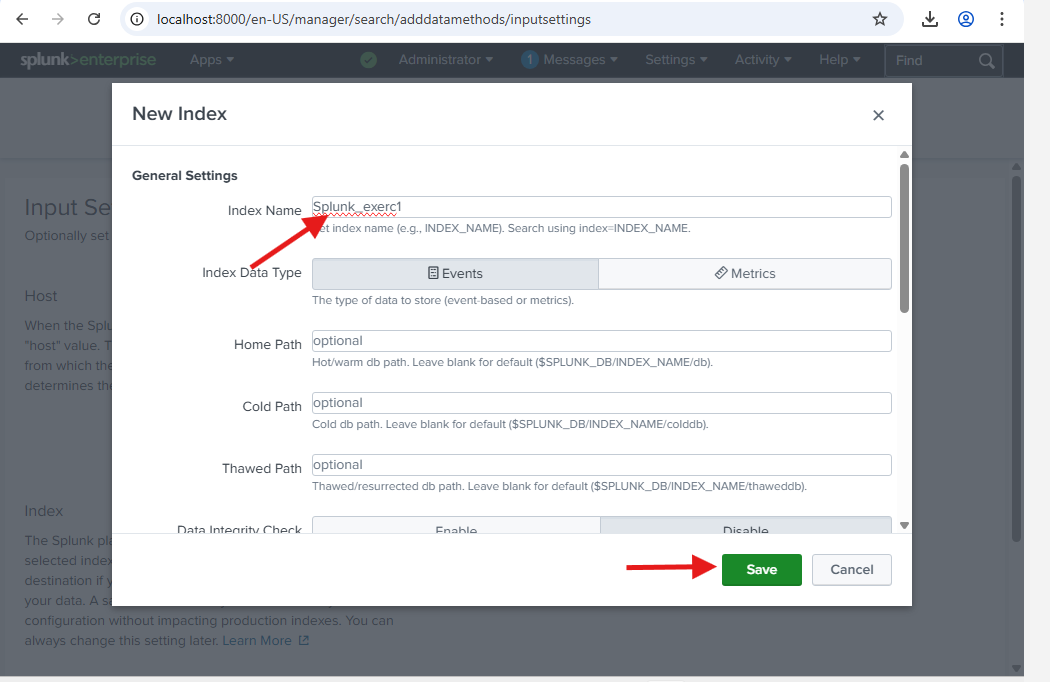The image size is (1050, 682).
Task: Click the Thawed Path input field
Action: coord(601,465)
